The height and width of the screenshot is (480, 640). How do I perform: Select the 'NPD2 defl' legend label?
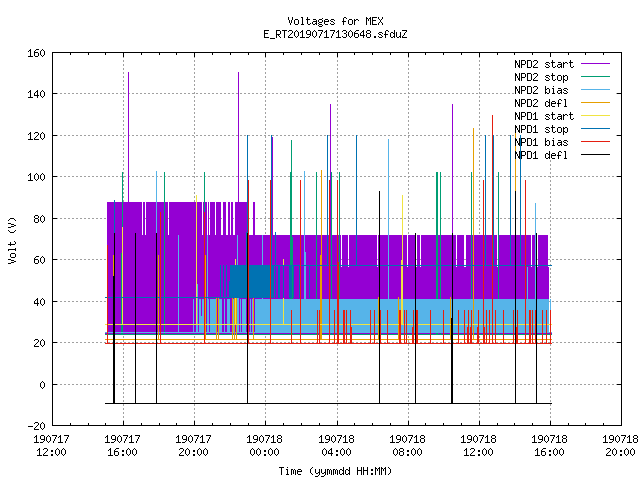click(x=541, y=103)
